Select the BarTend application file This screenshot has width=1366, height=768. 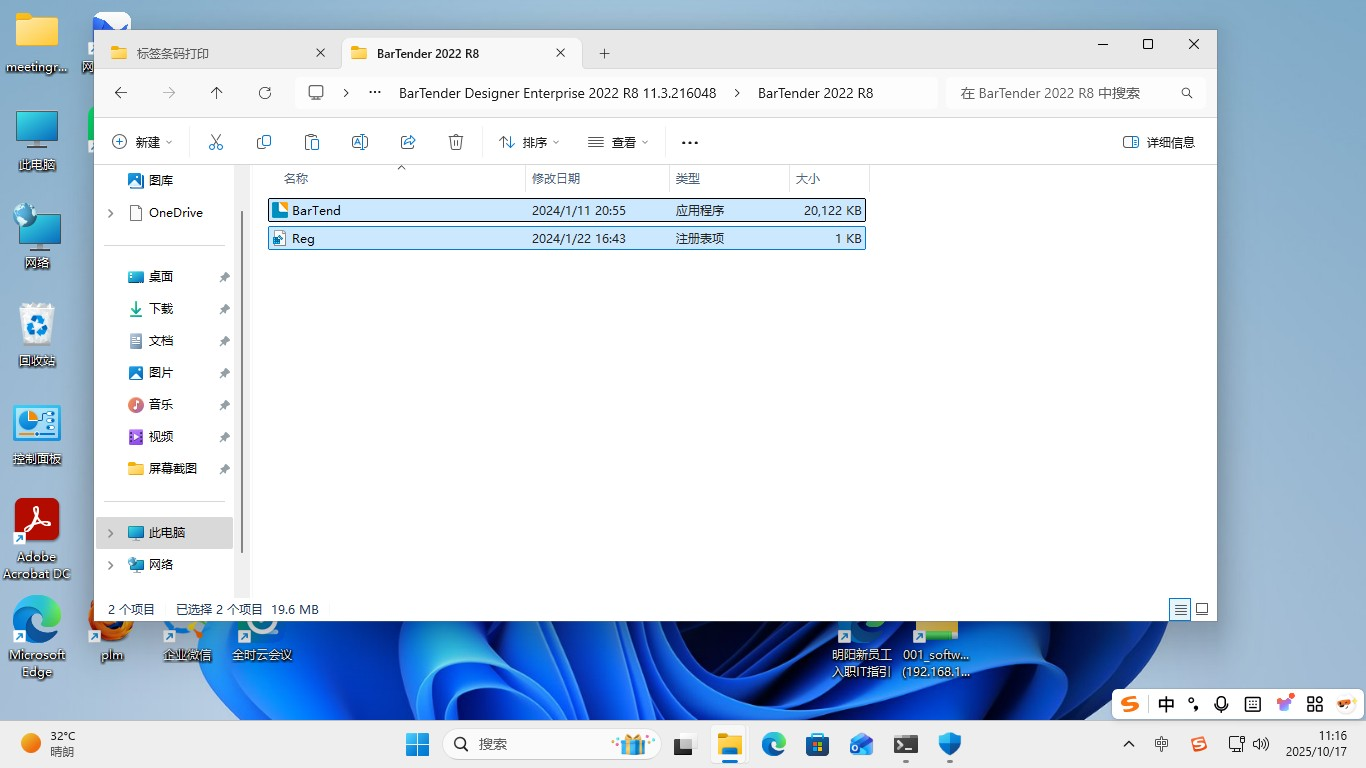567,210
